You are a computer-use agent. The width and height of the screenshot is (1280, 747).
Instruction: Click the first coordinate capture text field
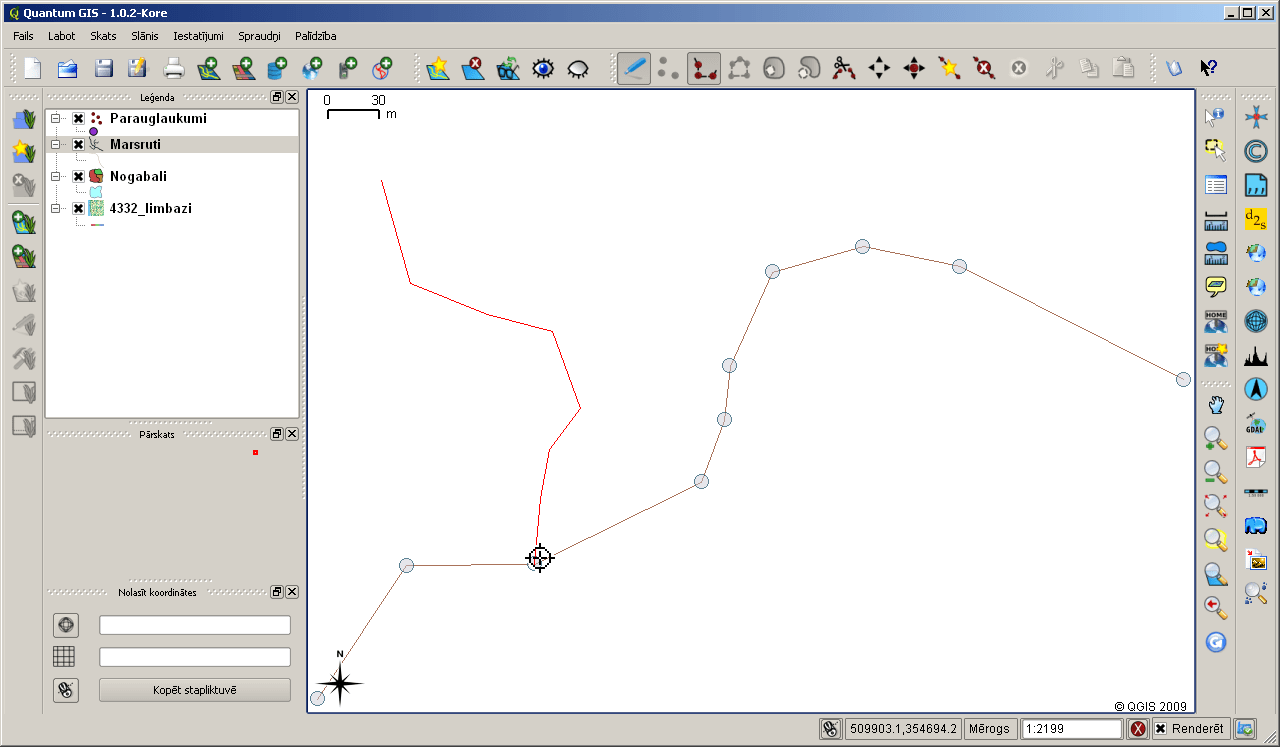click(195, 625)
